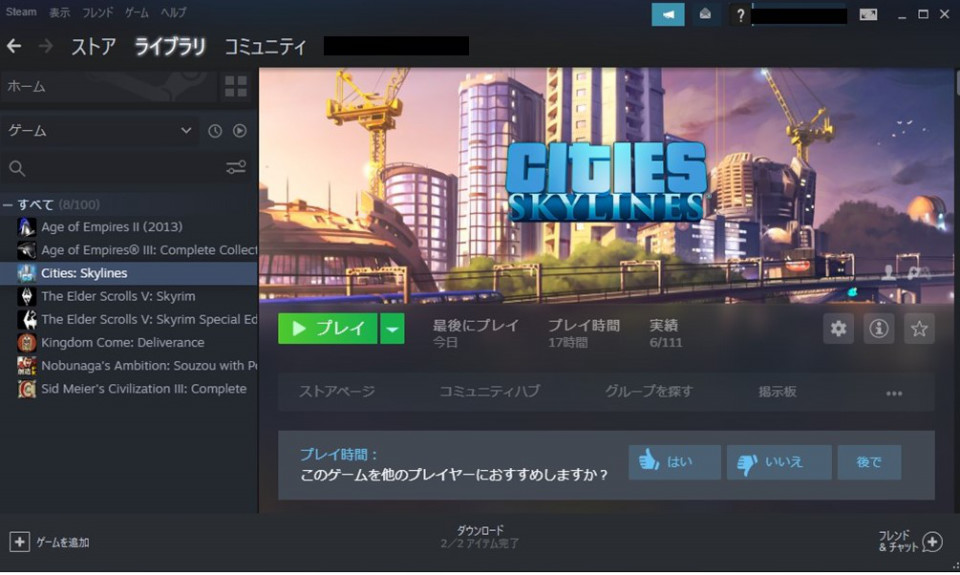Viewport: 960px width, 575px height.
Task: Open the ゲーム menu in the menu bar
Action: coord(137,12)
